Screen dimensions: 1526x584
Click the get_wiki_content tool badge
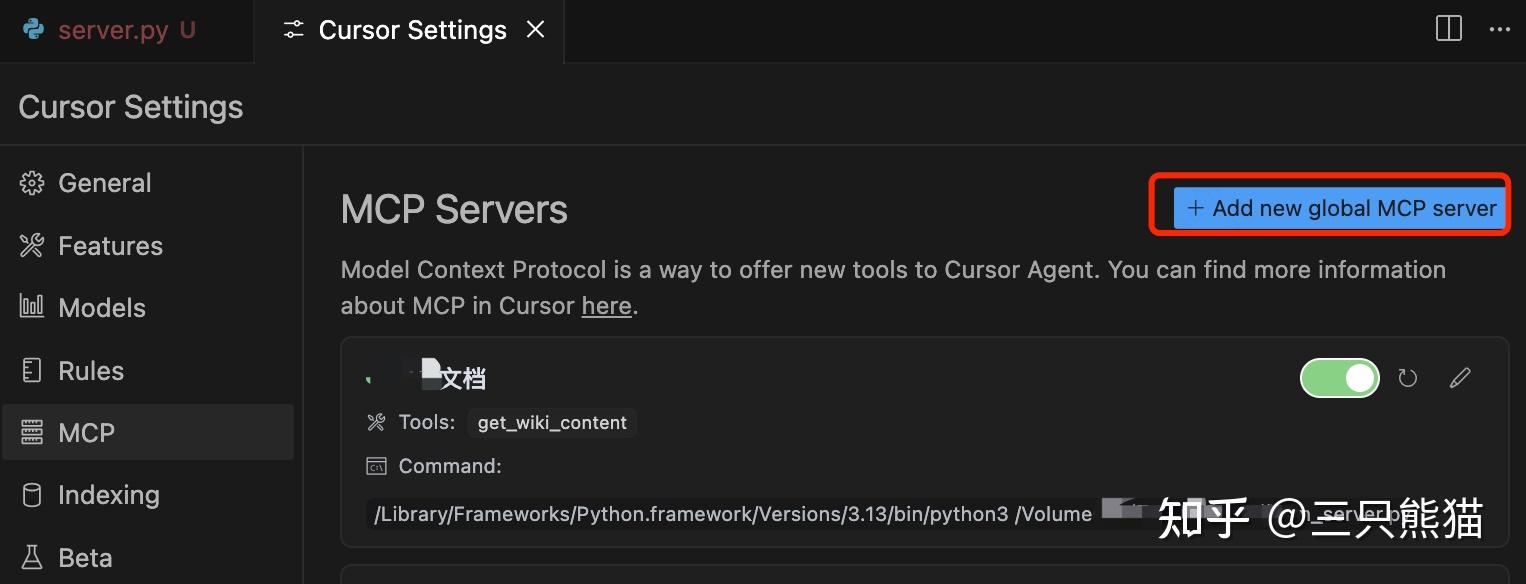coord(552,423)
